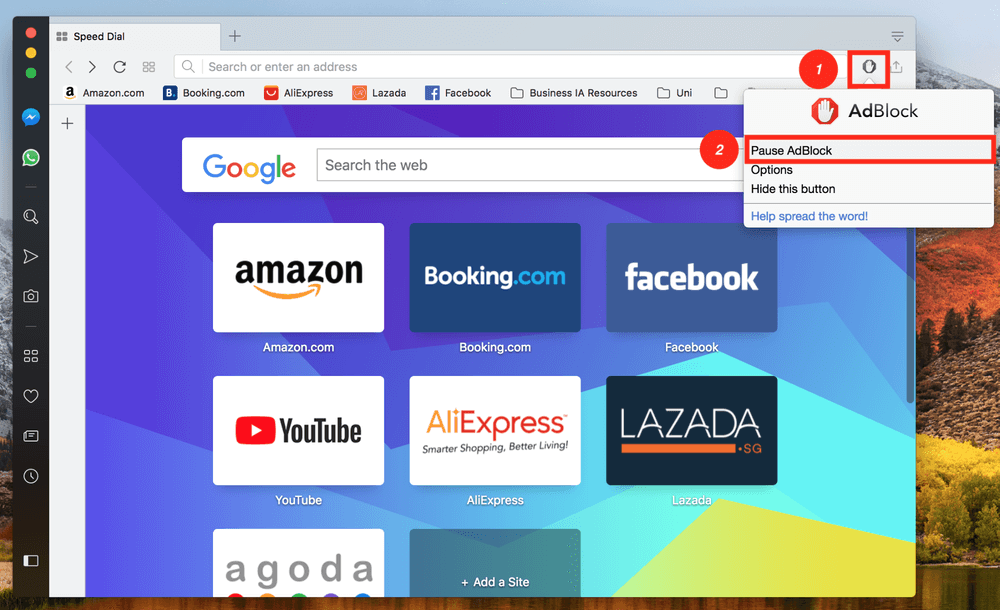Open Messenger in the sidebar
Screen dimensions: 1000x610
(x=31, y=117)
